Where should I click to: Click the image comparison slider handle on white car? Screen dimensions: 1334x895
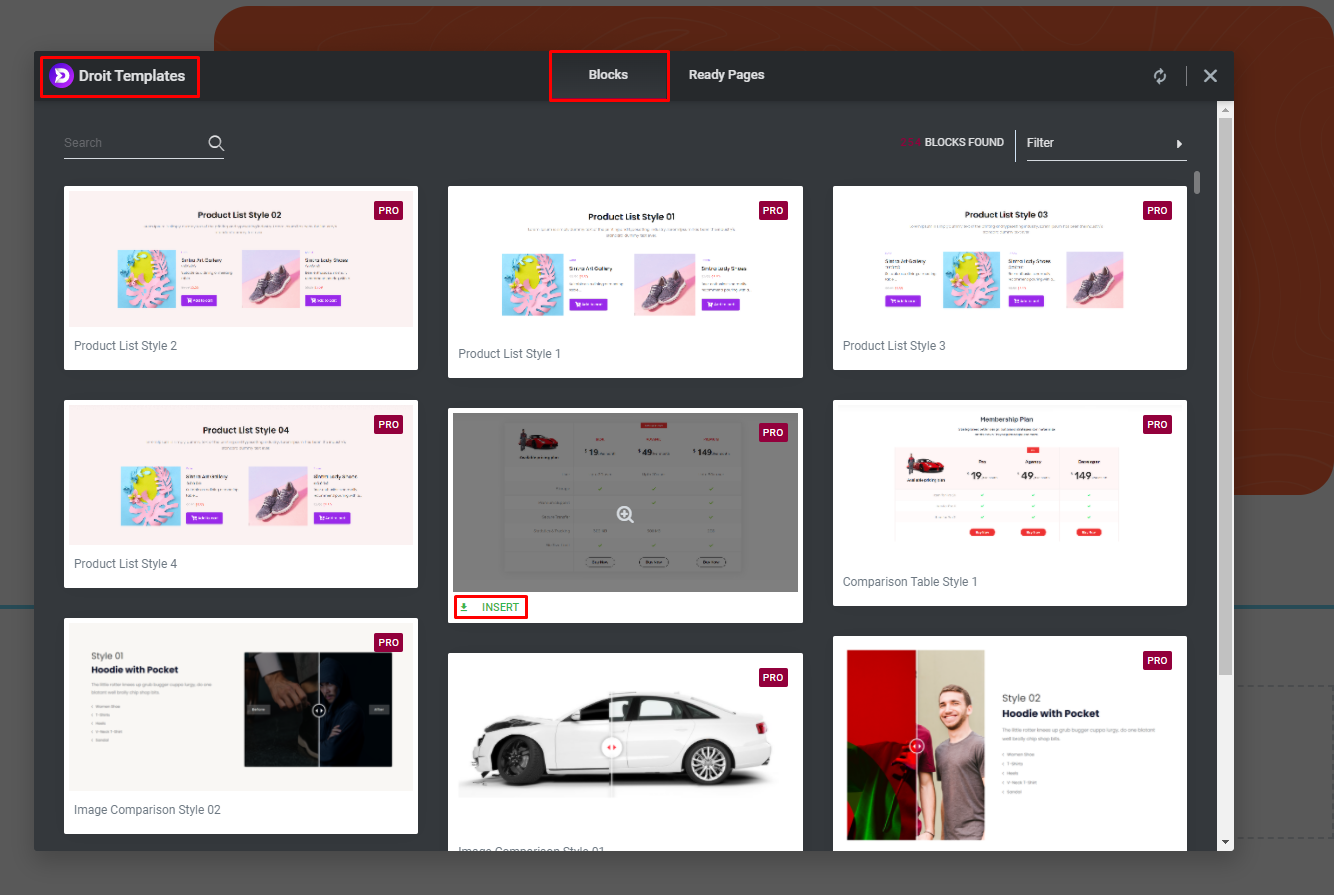[612, 747]
